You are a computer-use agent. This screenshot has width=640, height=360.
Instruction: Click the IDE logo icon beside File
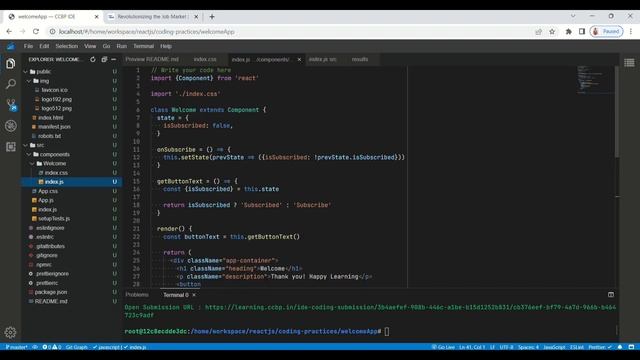pos(11,47)
